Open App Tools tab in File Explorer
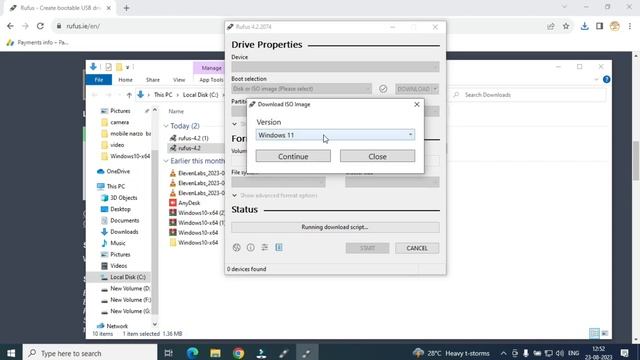The height and width of the screenshot is (360, 640). [211, 80]
